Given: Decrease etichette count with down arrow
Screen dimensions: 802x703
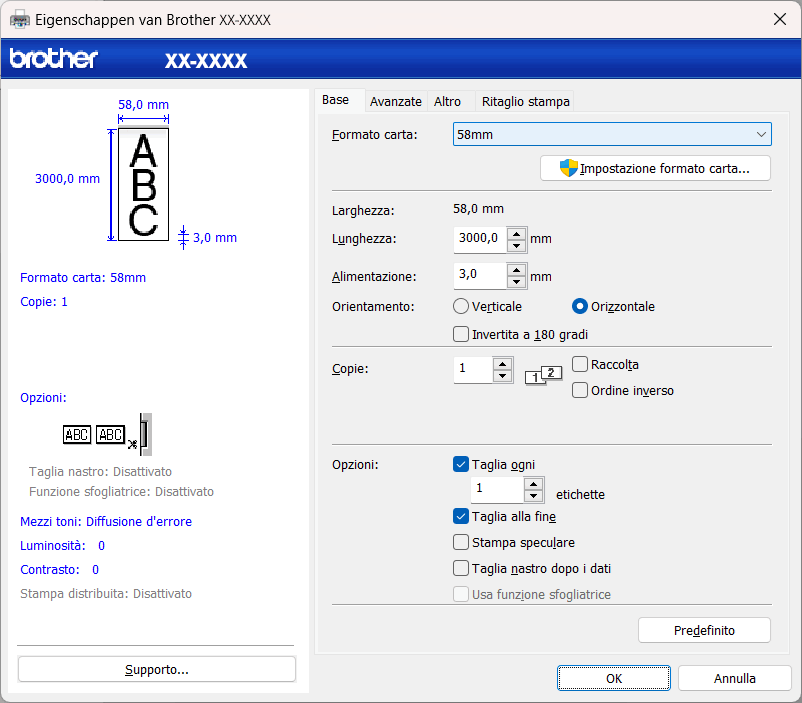Looking at the screenshot, I should click(533, 496).
